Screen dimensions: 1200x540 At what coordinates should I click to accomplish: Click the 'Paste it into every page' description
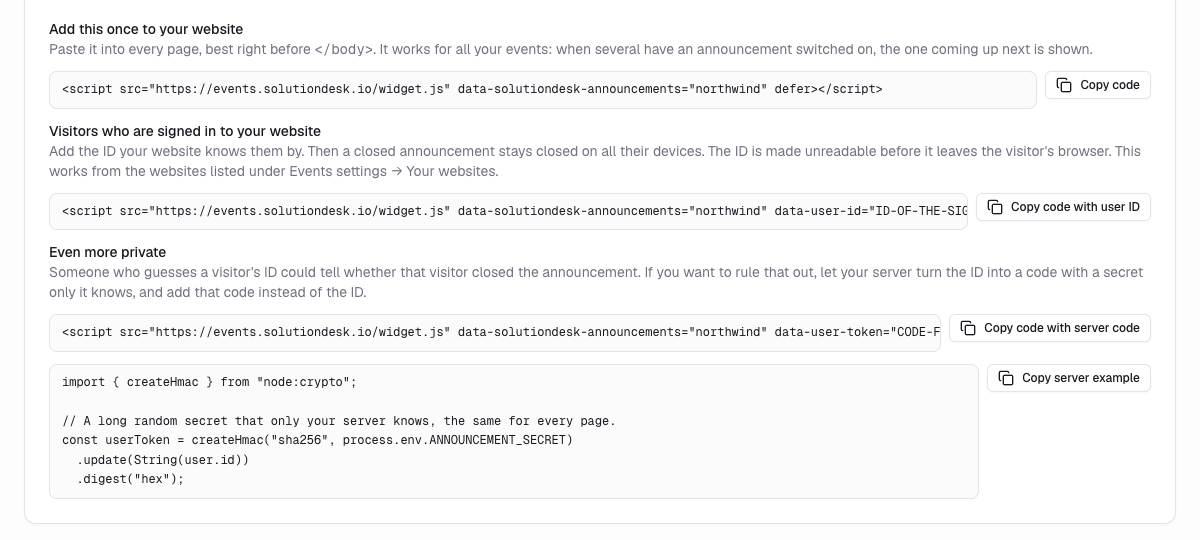click(571, 49)
